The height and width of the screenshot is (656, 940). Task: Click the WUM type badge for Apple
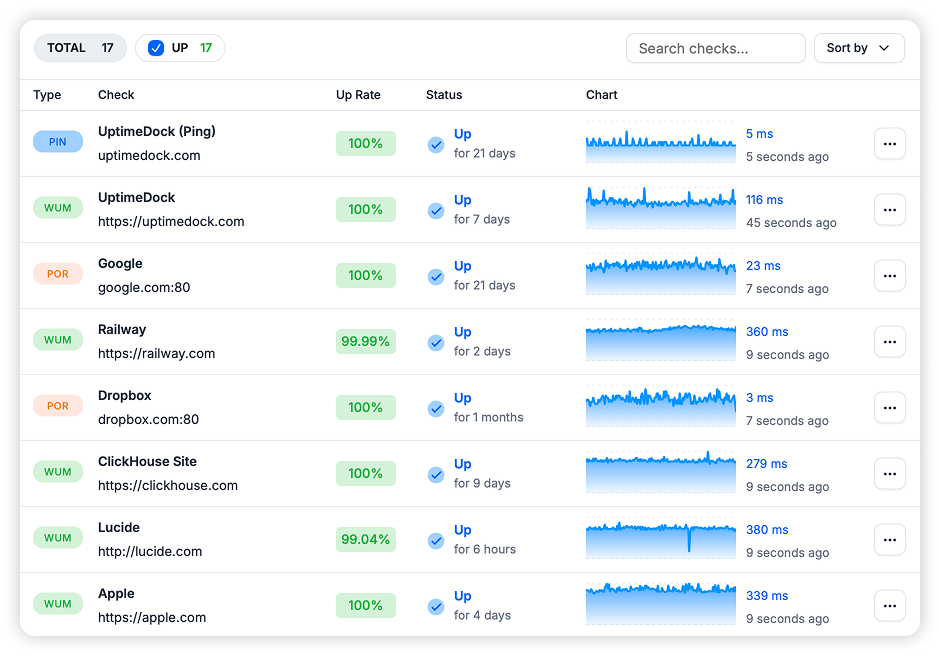58,604
